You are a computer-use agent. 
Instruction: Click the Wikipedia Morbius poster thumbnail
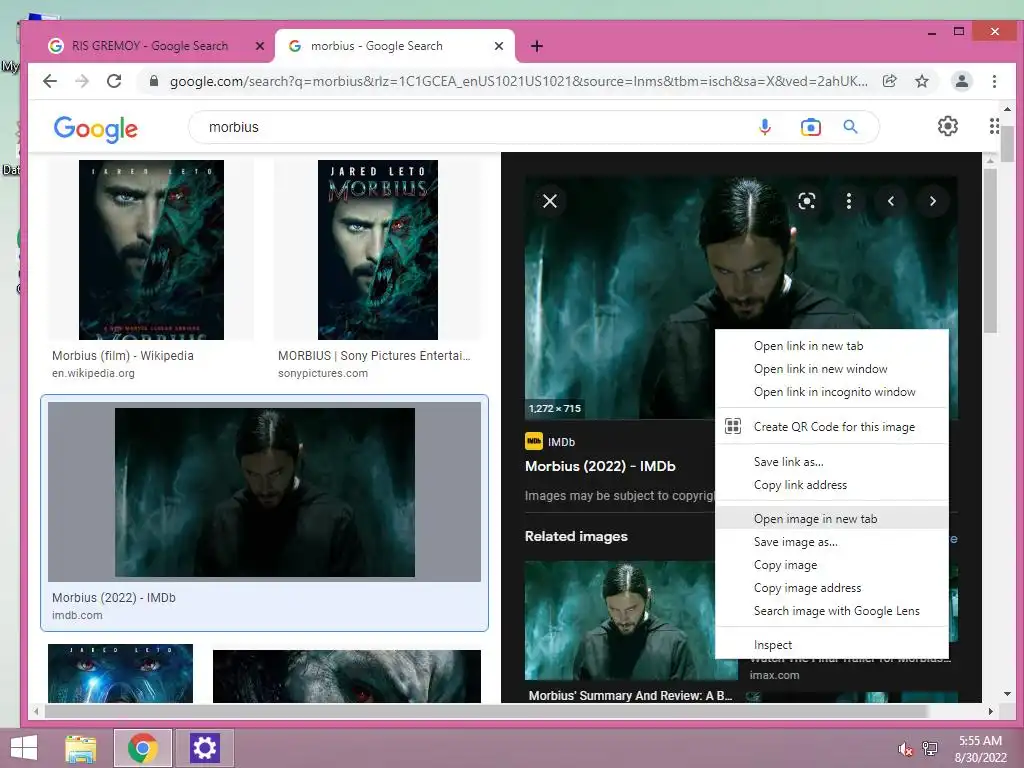(x=152, y=249)
